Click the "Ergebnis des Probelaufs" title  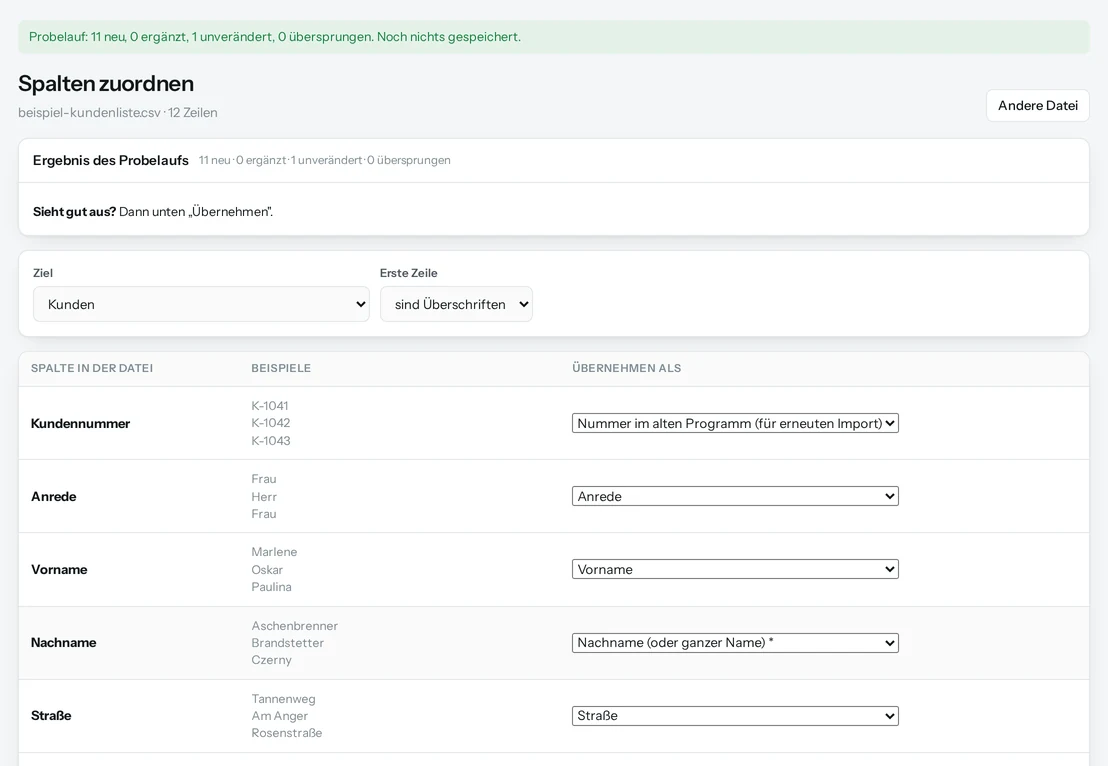(111, 160)
